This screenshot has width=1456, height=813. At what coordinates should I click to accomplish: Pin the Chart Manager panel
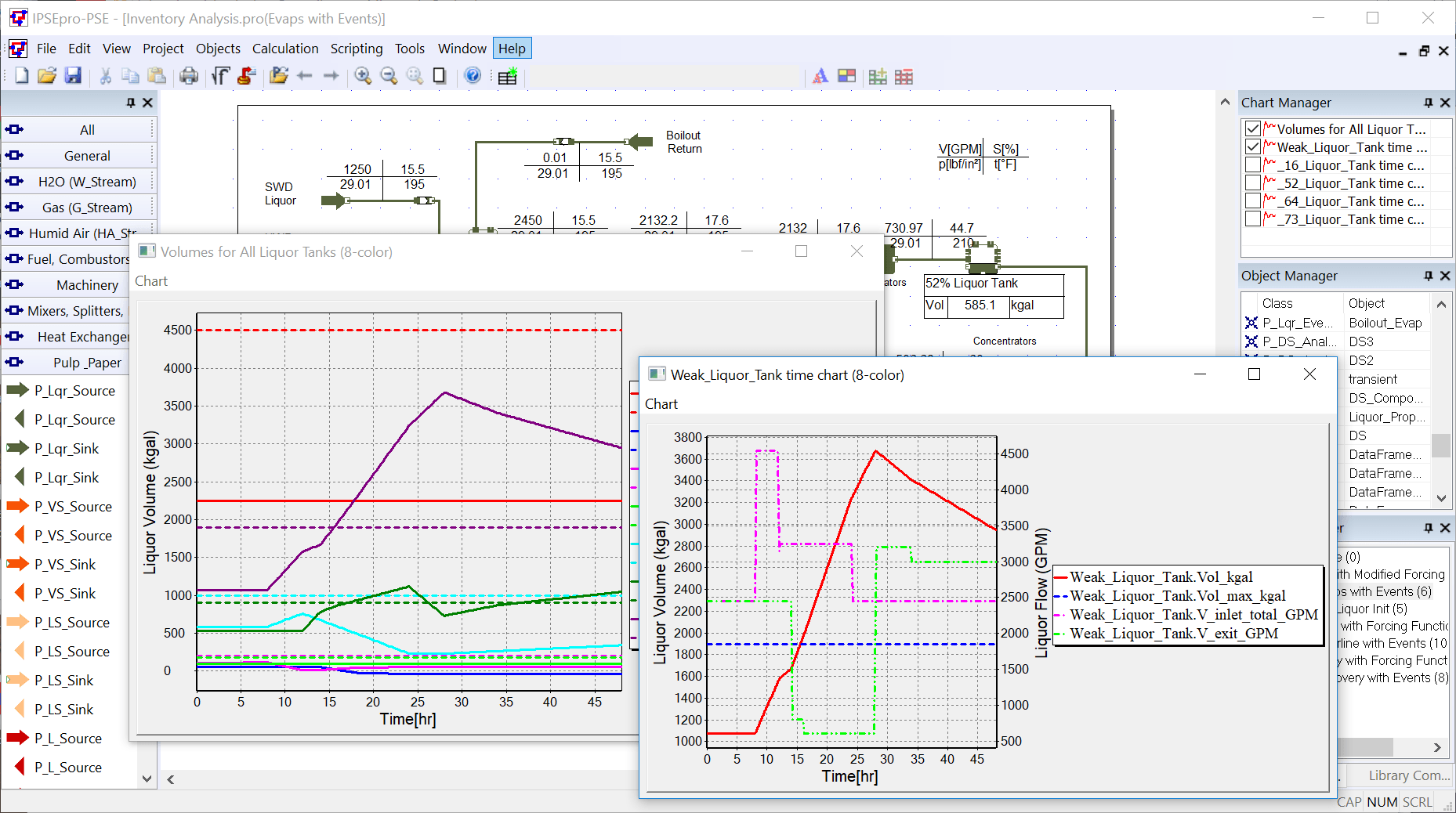[x=1428, y=103]
